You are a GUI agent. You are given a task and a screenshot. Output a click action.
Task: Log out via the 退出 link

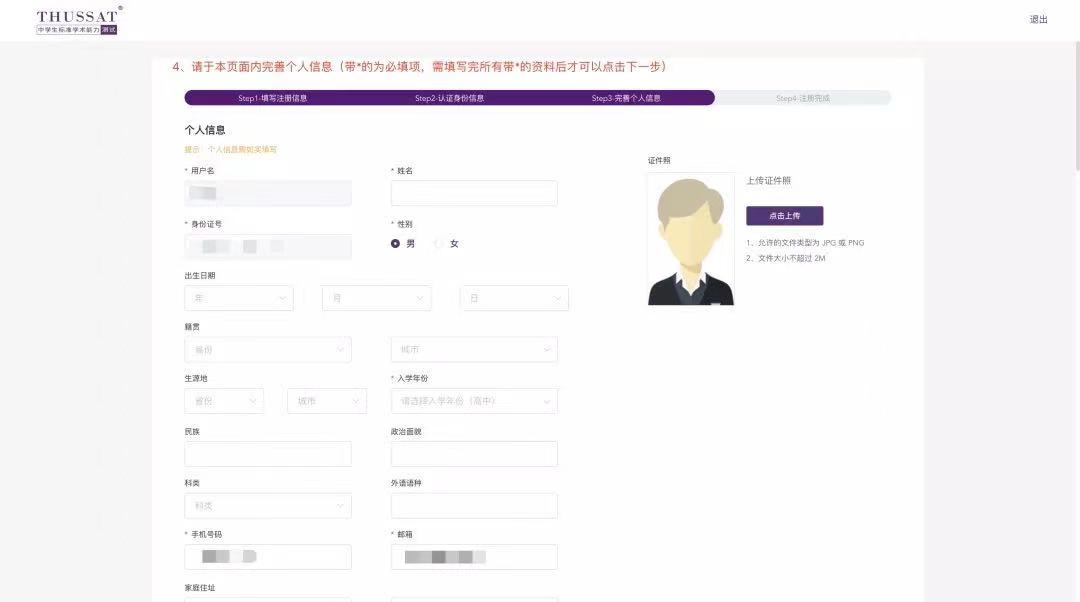click(x=1039, y=19)
